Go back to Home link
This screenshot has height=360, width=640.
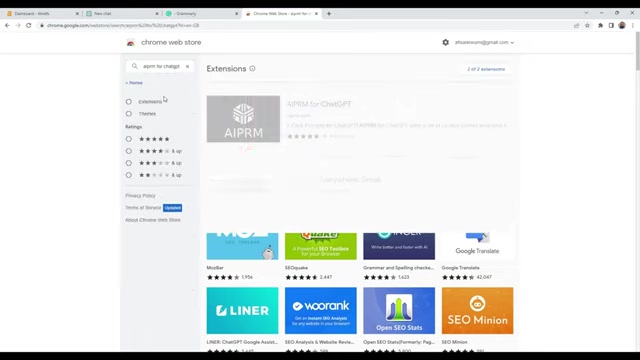(x=134, y=83)
